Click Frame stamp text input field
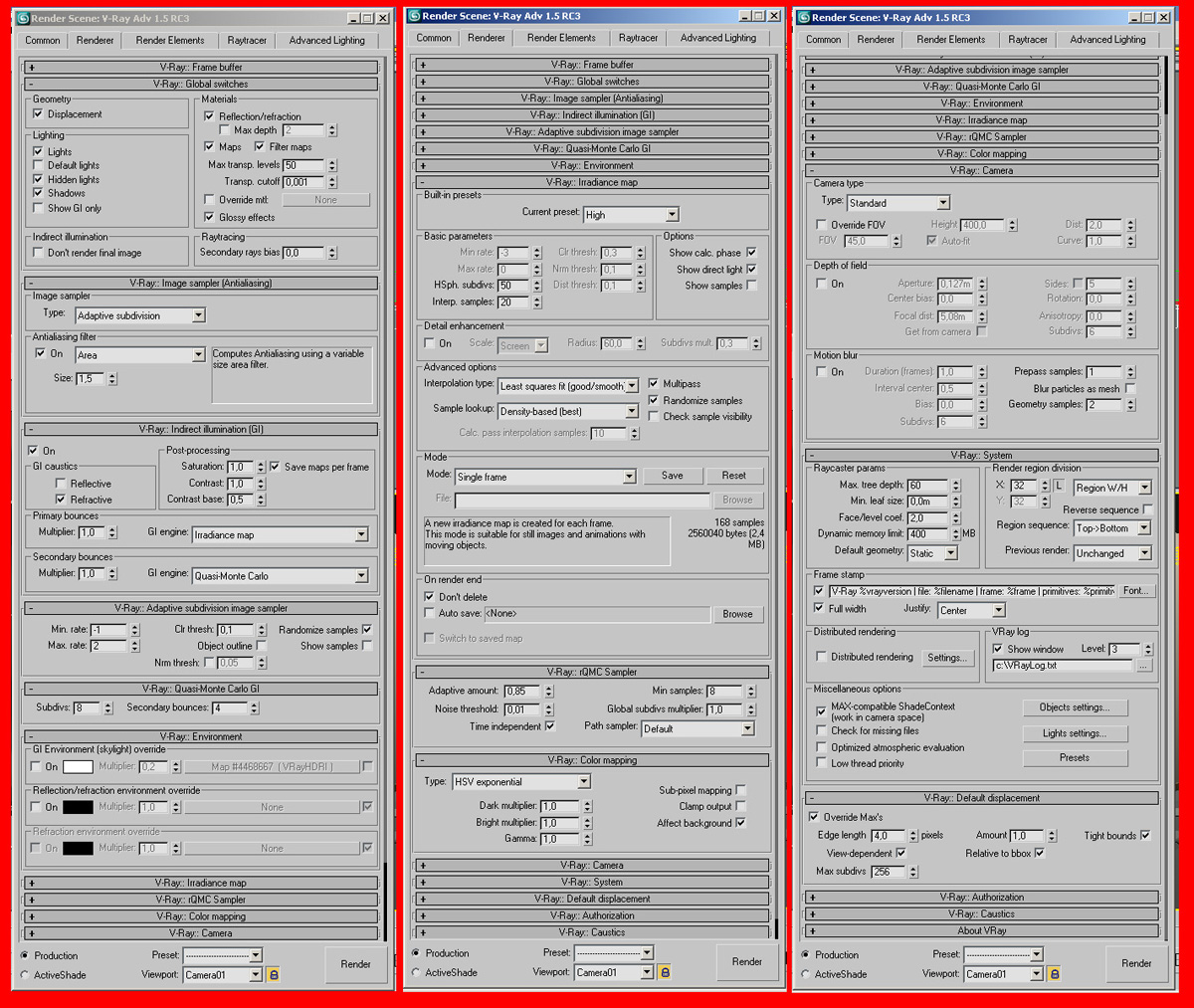Screen dimensions: 1194x1008 [x=971, y=591]
